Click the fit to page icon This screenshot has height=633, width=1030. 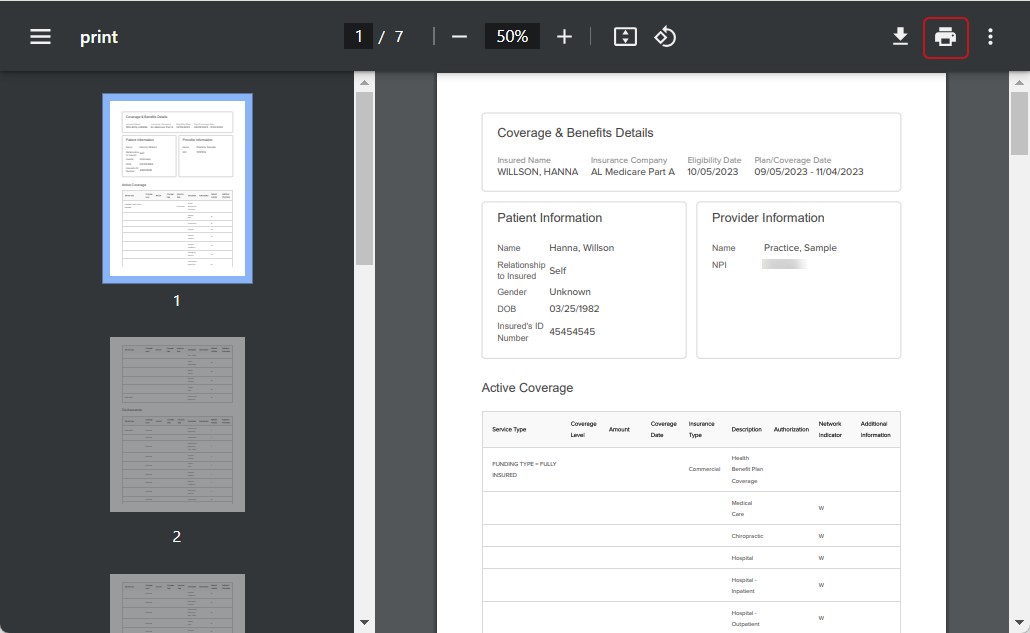coord(625,37)
